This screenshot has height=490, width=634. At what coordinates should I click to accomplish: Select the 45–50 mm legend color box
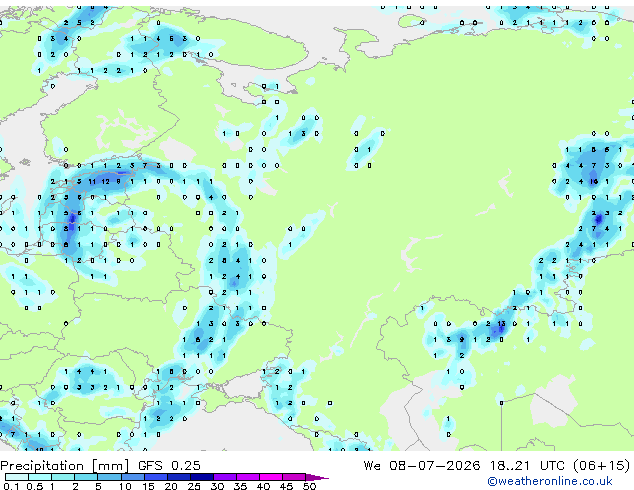(294, 477)
